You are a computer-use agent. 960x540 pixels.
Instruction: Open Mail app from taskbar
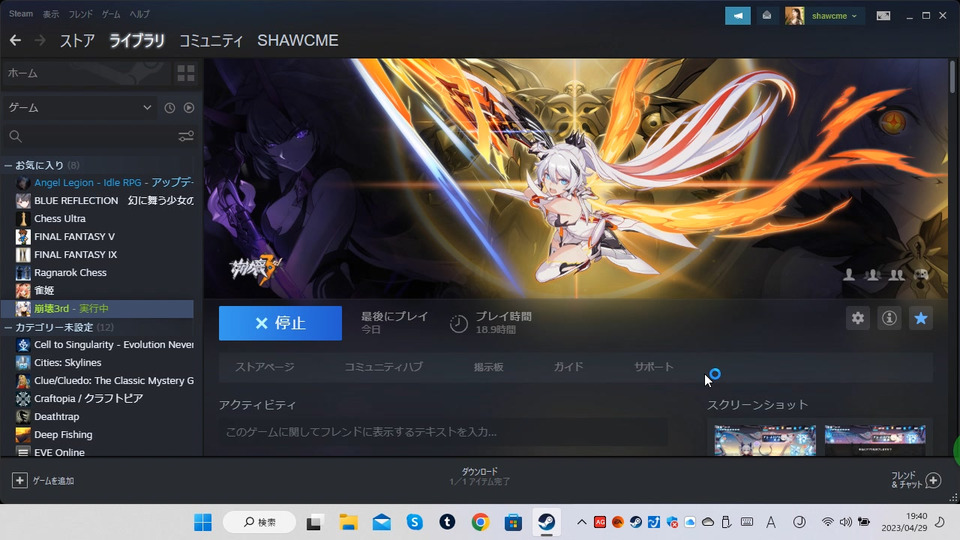click(x=381, y=522)
